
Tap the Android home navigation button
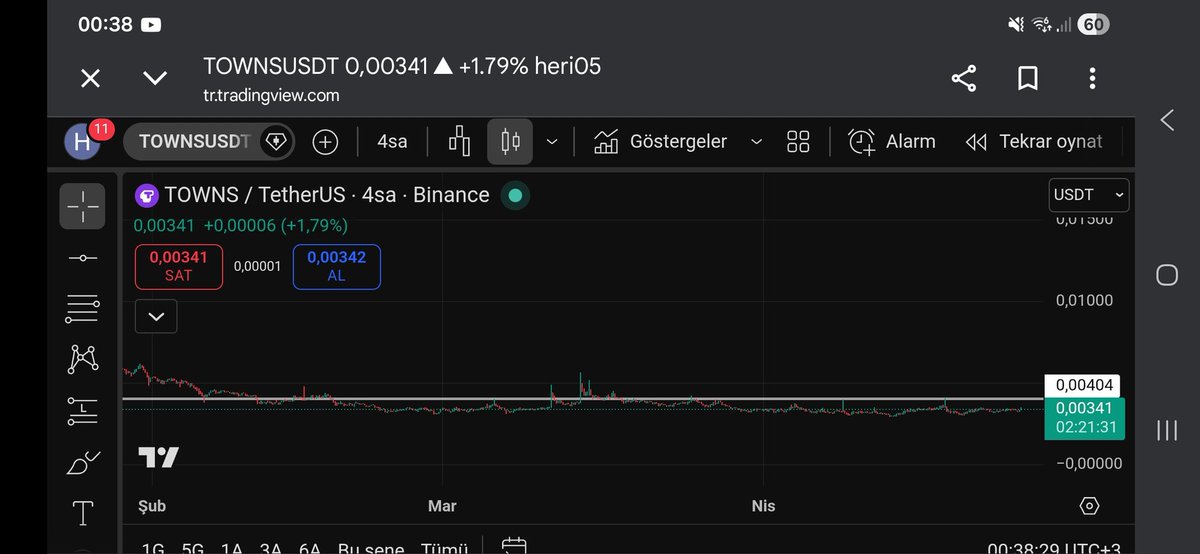1167,275
